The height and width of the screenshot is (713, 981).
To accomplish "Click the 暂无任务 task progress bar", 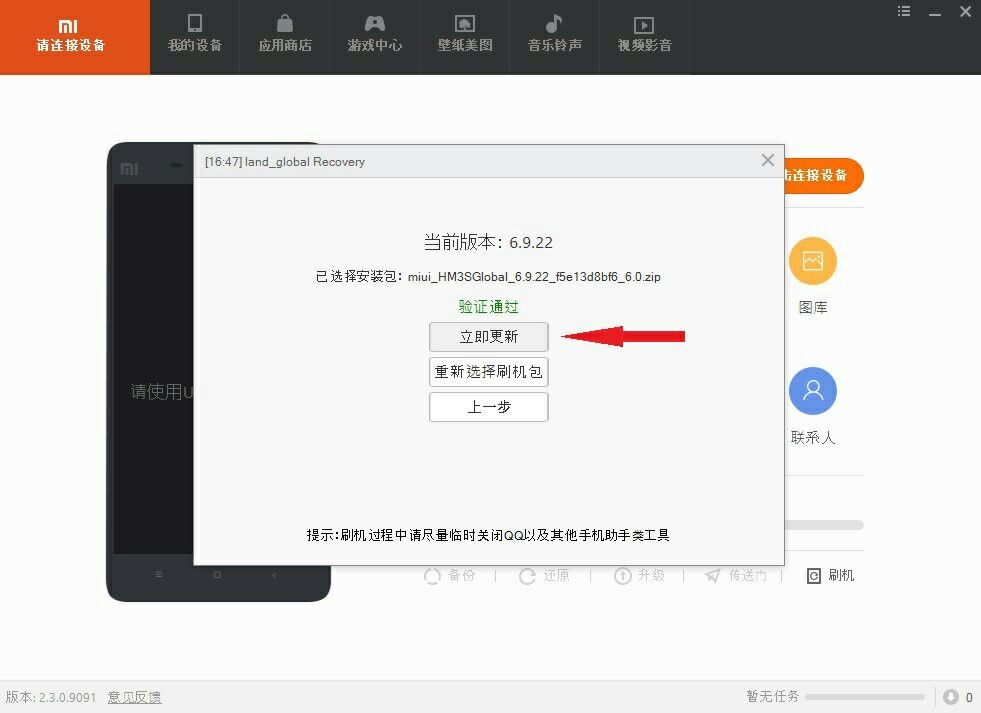I will [865, 696].
